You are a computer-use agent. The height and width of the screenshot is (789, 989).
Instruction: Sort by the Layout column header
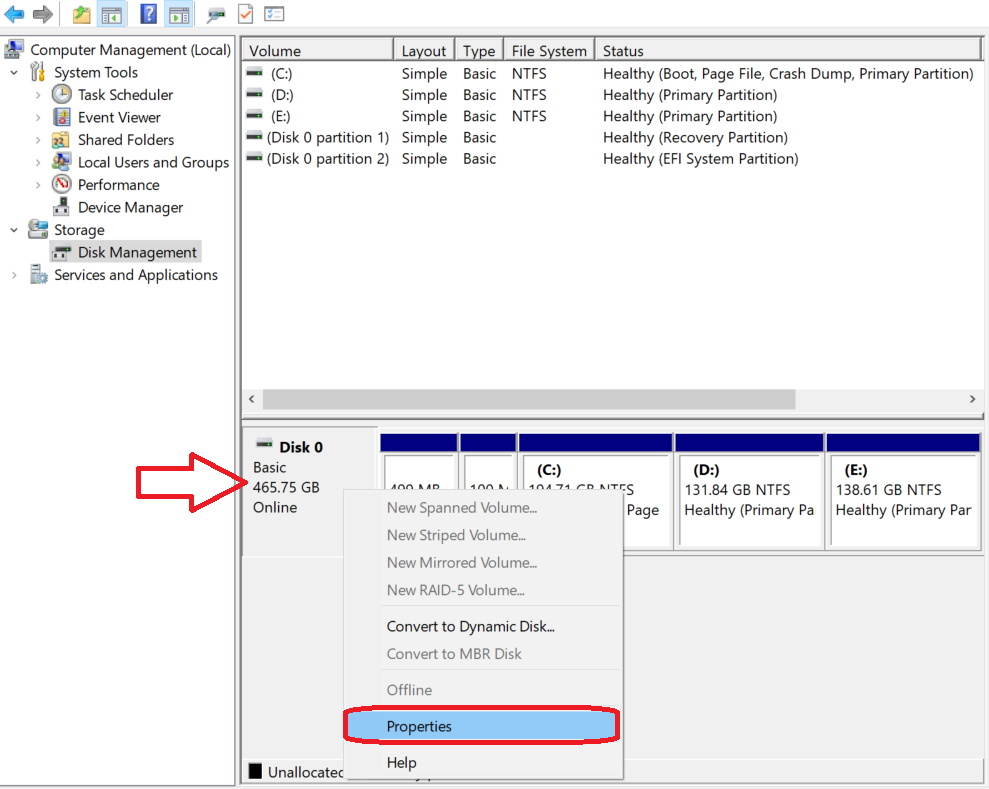tap(424, 50)
